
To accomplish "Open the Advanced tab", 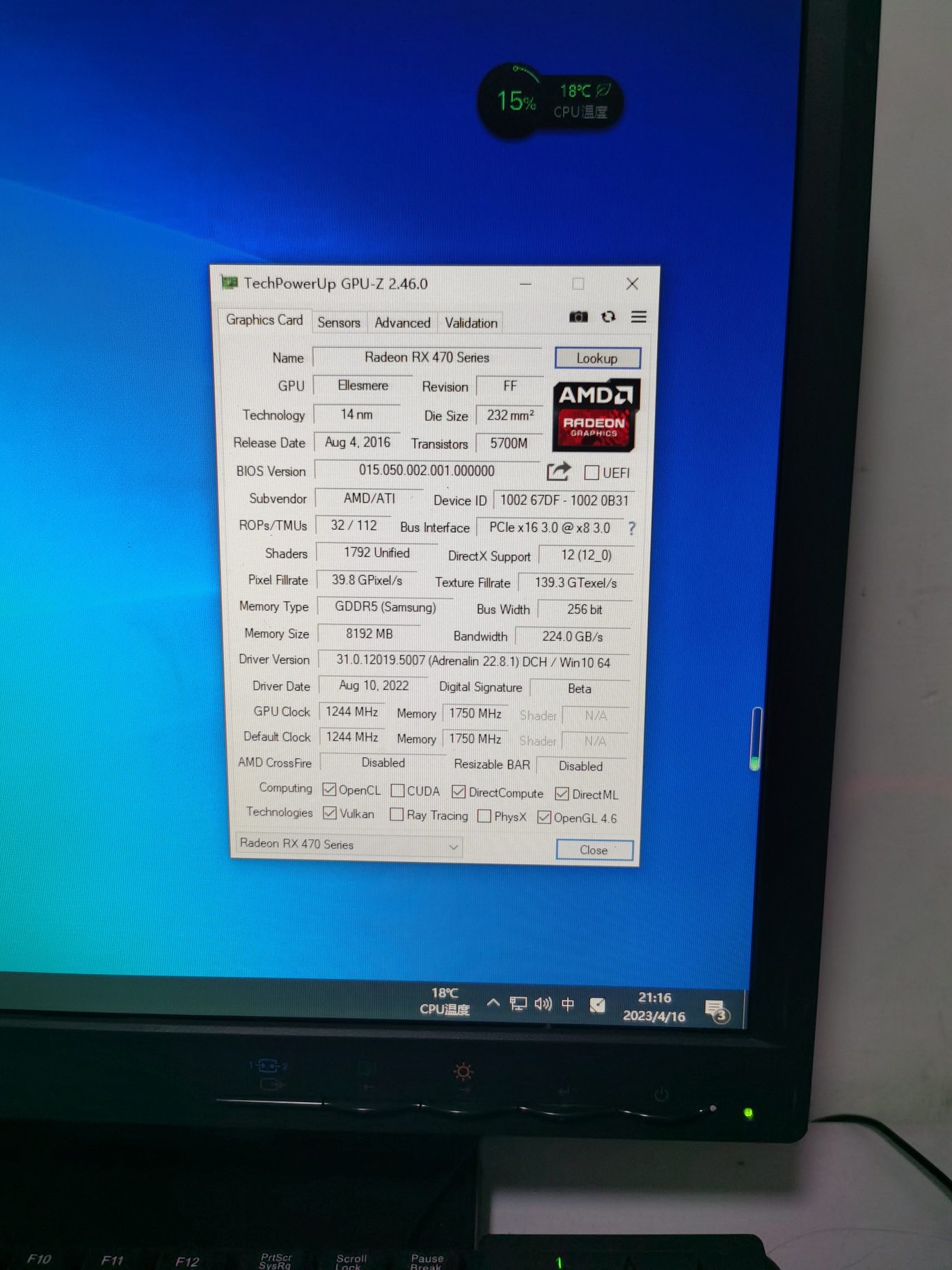I will pyautogui.click(x=402, y=323).
